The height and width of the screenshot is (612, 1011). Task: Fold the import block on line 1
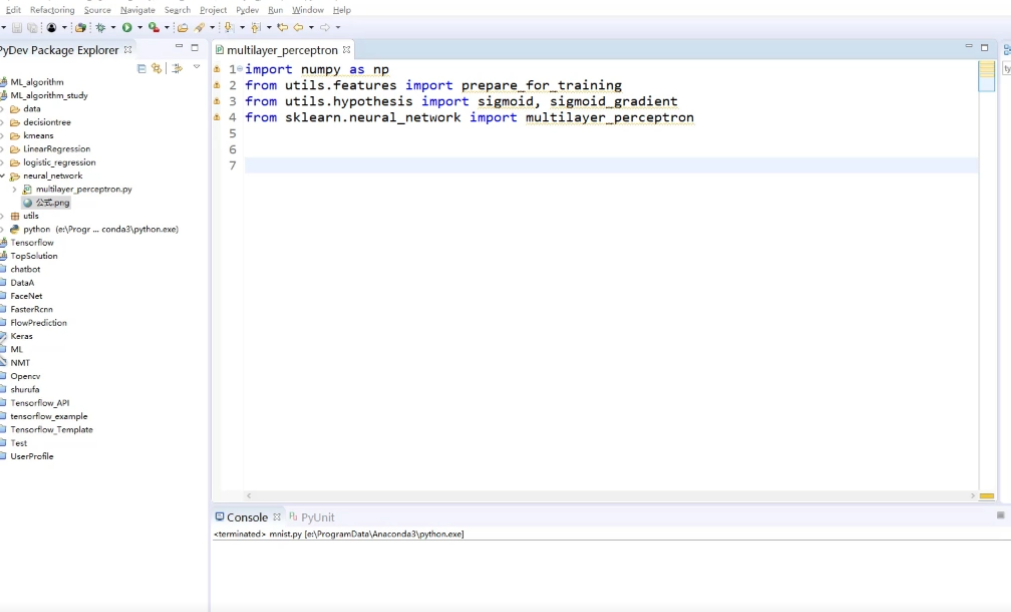pos(240,70)
